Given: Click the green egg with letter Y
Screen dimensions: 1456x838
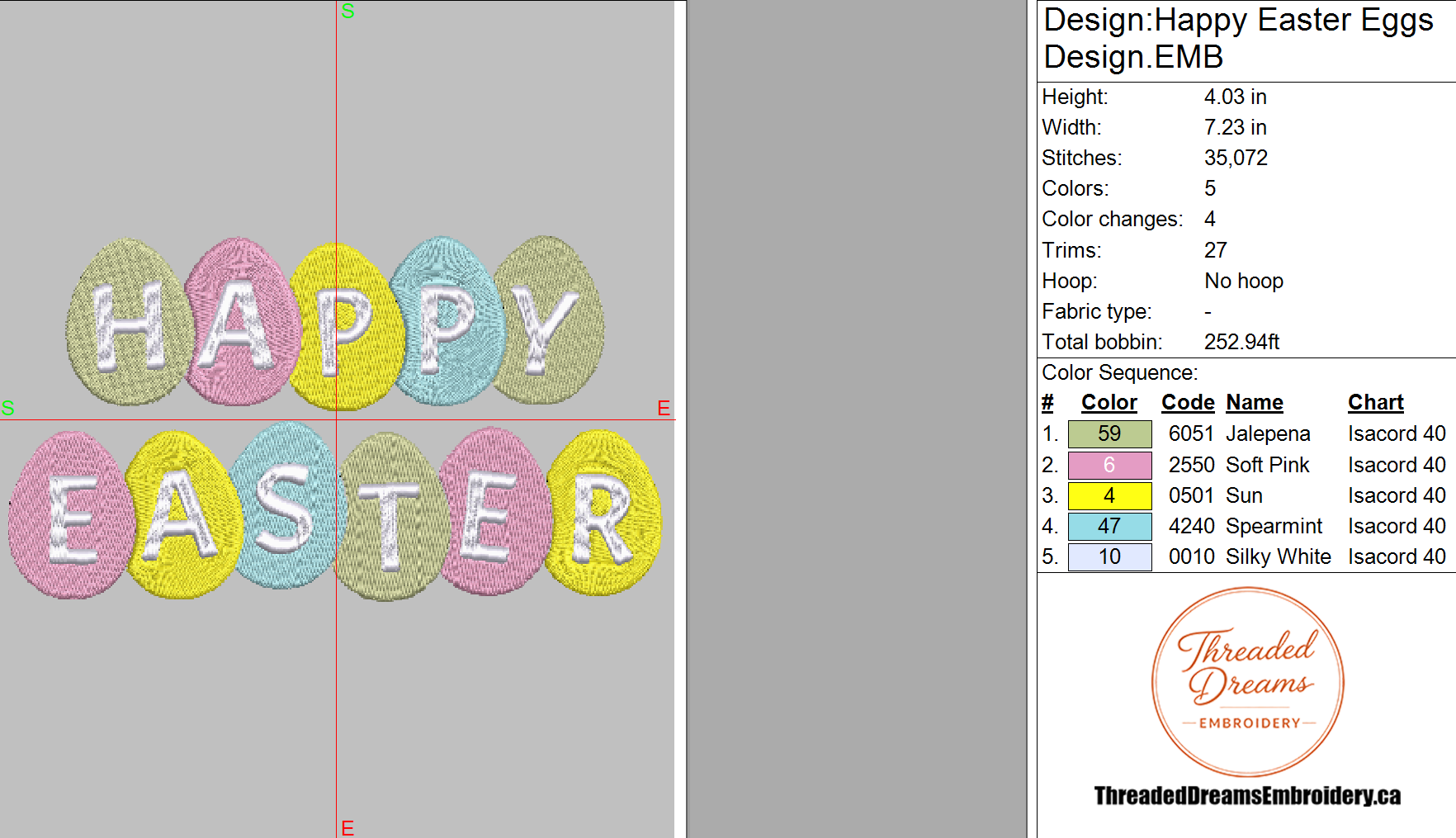Looking at the screenshot, I should (548, 320).
